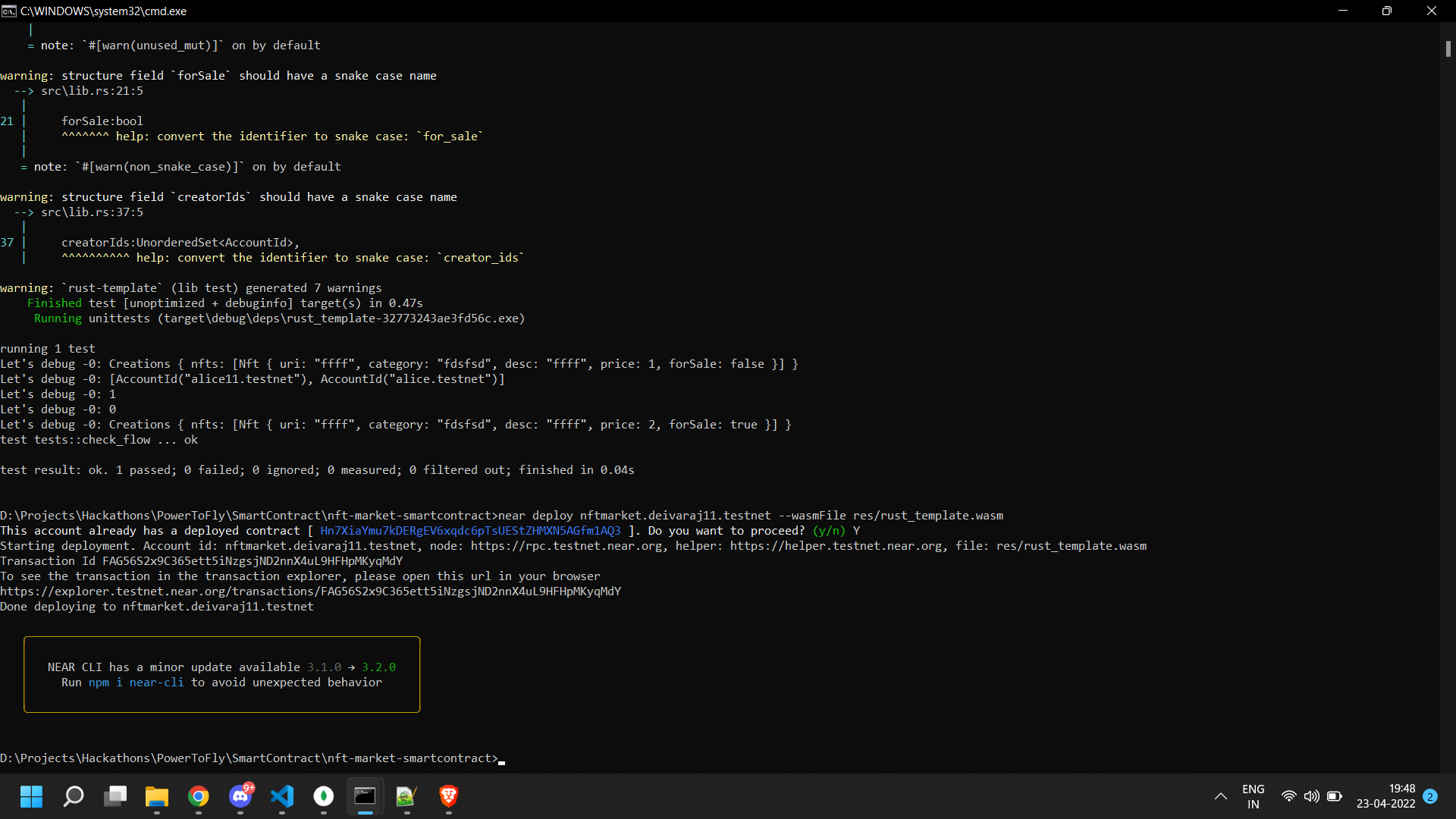Click the taskbar Search icon
The width and height of the screenshot is (1456, 819).
74,796
